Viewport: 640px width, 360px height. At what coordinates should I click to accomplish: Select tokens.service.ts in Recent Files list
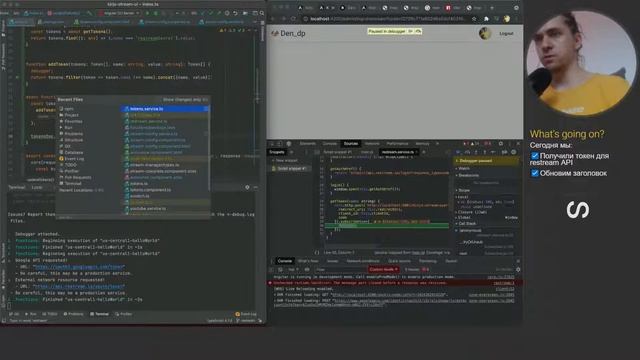click(x=165, y=109)
